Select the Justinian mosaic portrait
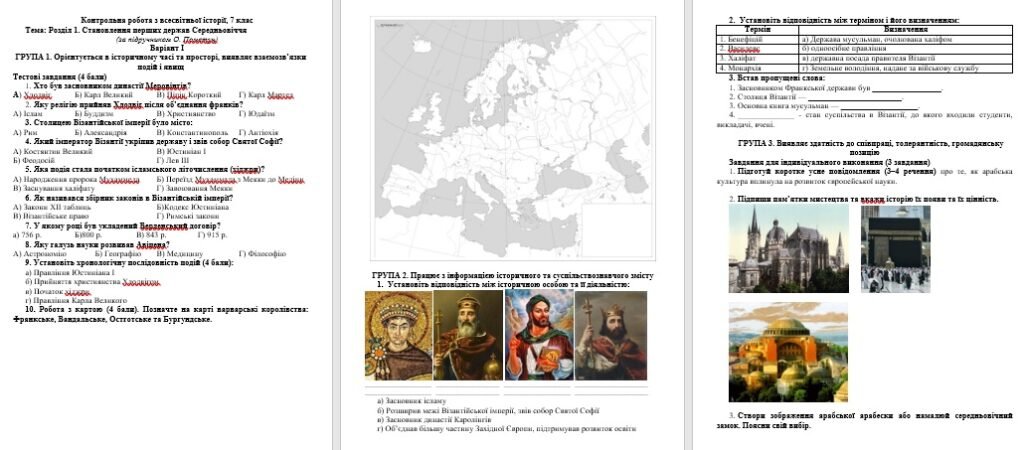The width and height of the screenshot is (1024, 450). point(397,334)
